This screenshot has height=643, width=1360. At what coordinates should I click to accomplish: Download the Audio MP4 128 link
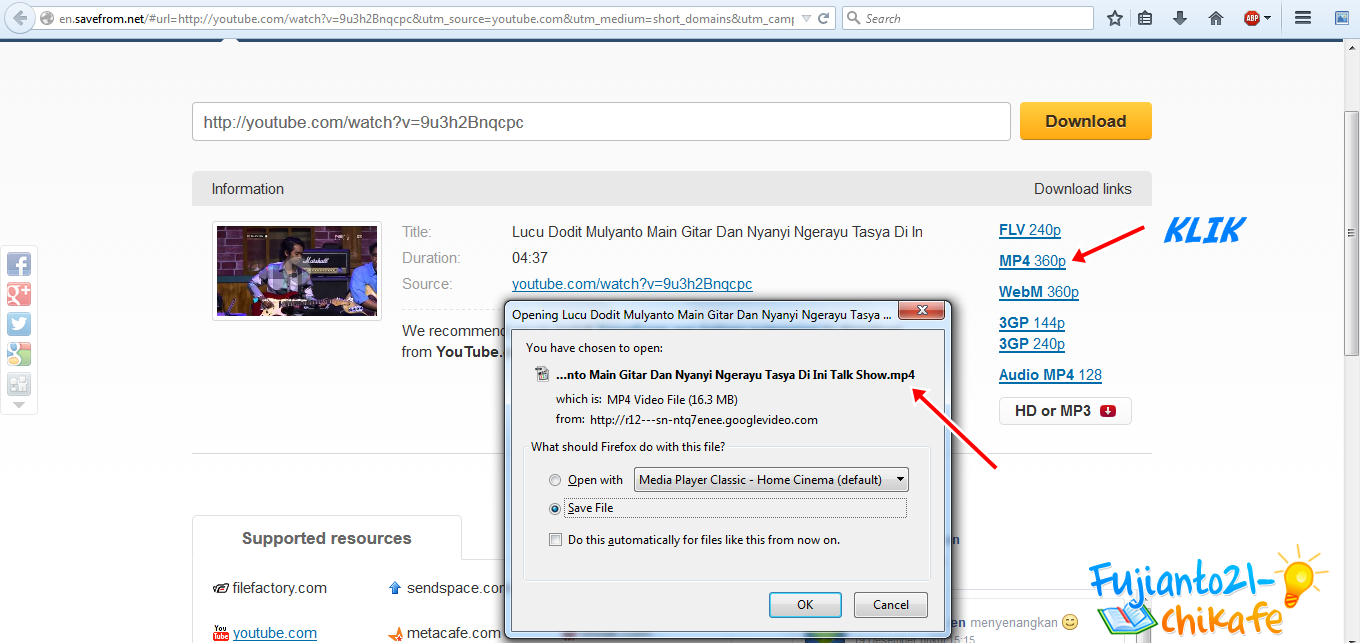(x=1050, y=375)
